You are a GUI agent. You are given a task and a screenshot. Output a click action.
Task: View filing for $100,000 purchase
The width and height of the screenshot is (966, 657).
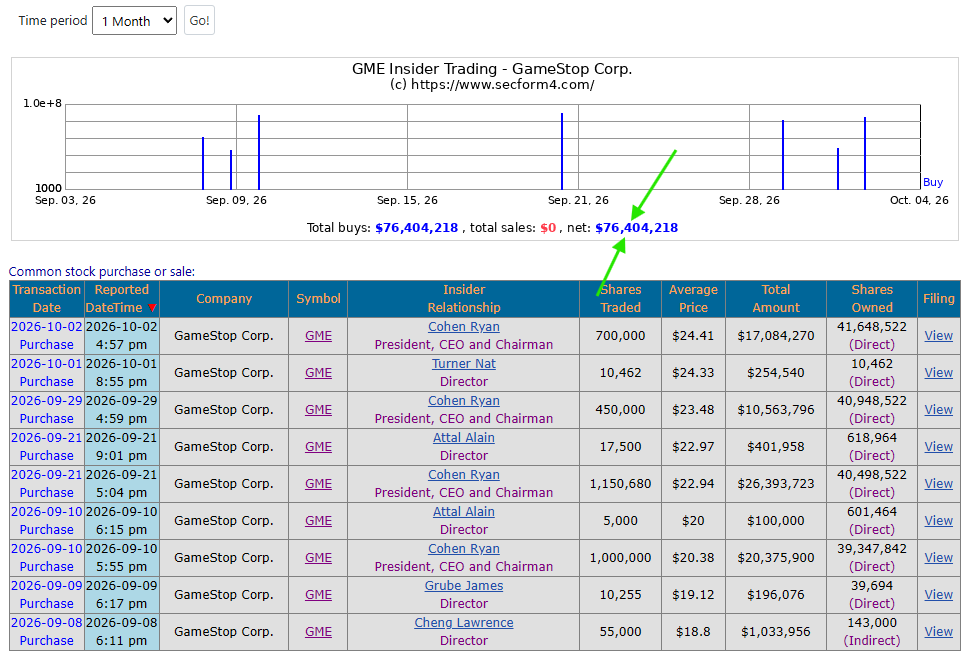(938, 521)
